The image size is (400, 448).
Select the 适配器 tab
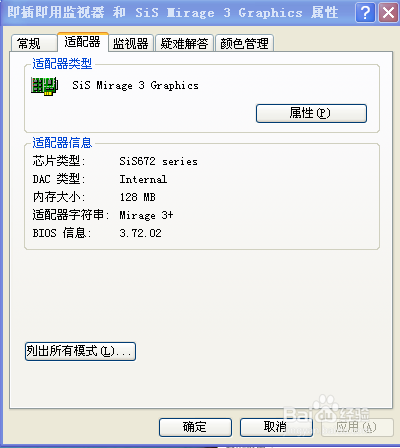coord(83,42)
